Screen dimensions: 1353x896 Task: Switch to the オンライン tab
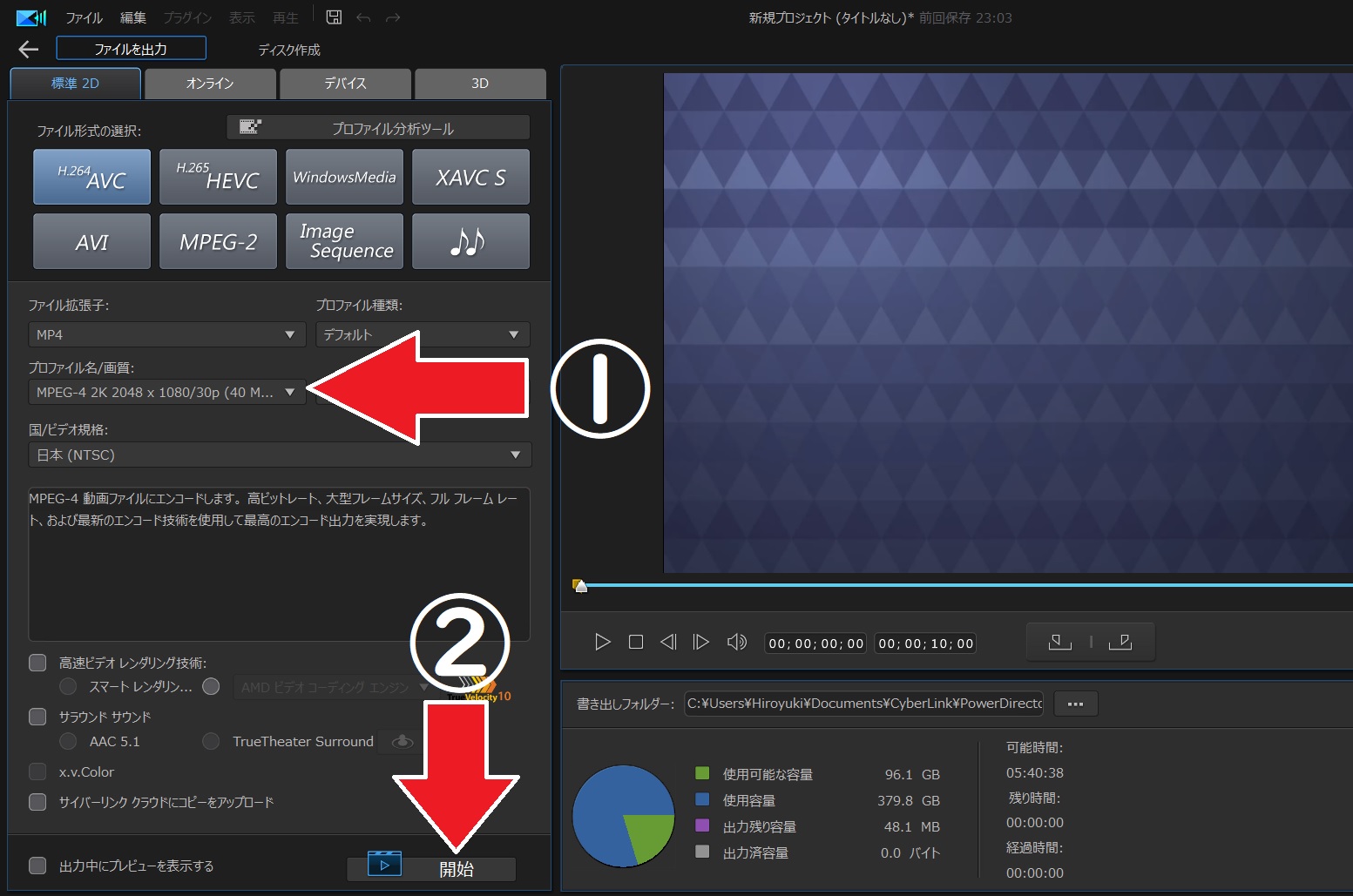coord(210,84)
